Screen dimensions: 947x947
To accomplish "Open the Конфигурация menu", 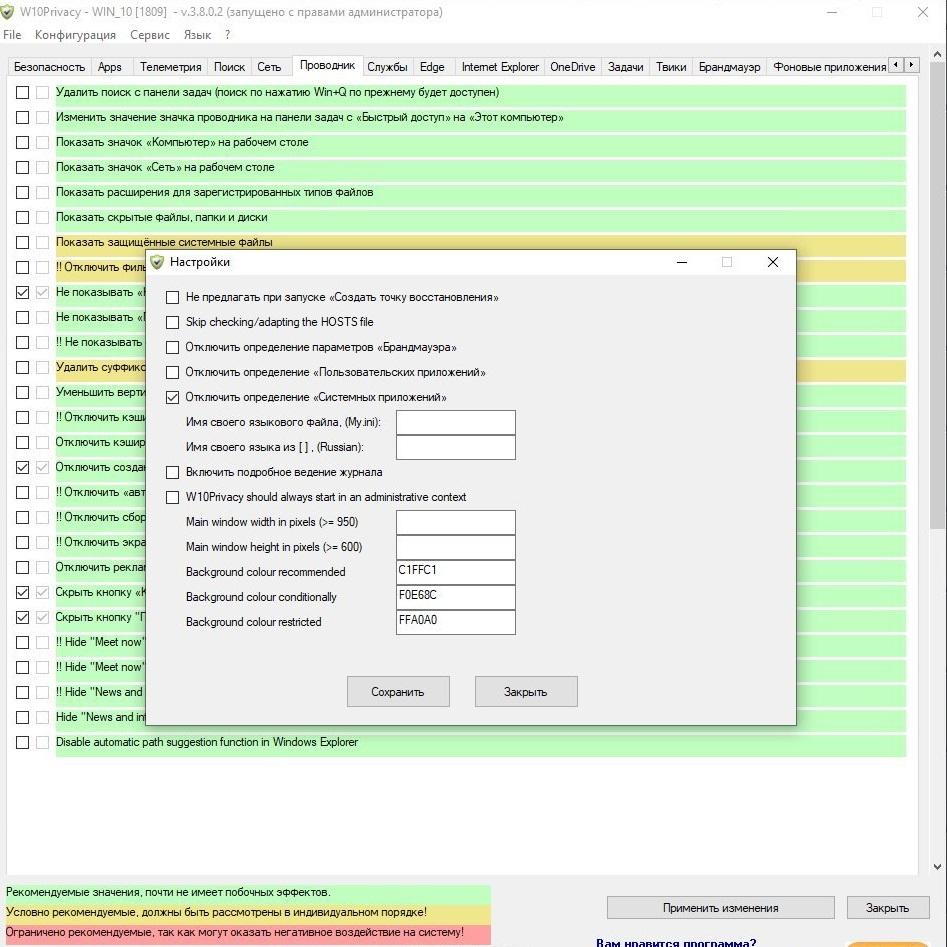I will click(75, 35).
